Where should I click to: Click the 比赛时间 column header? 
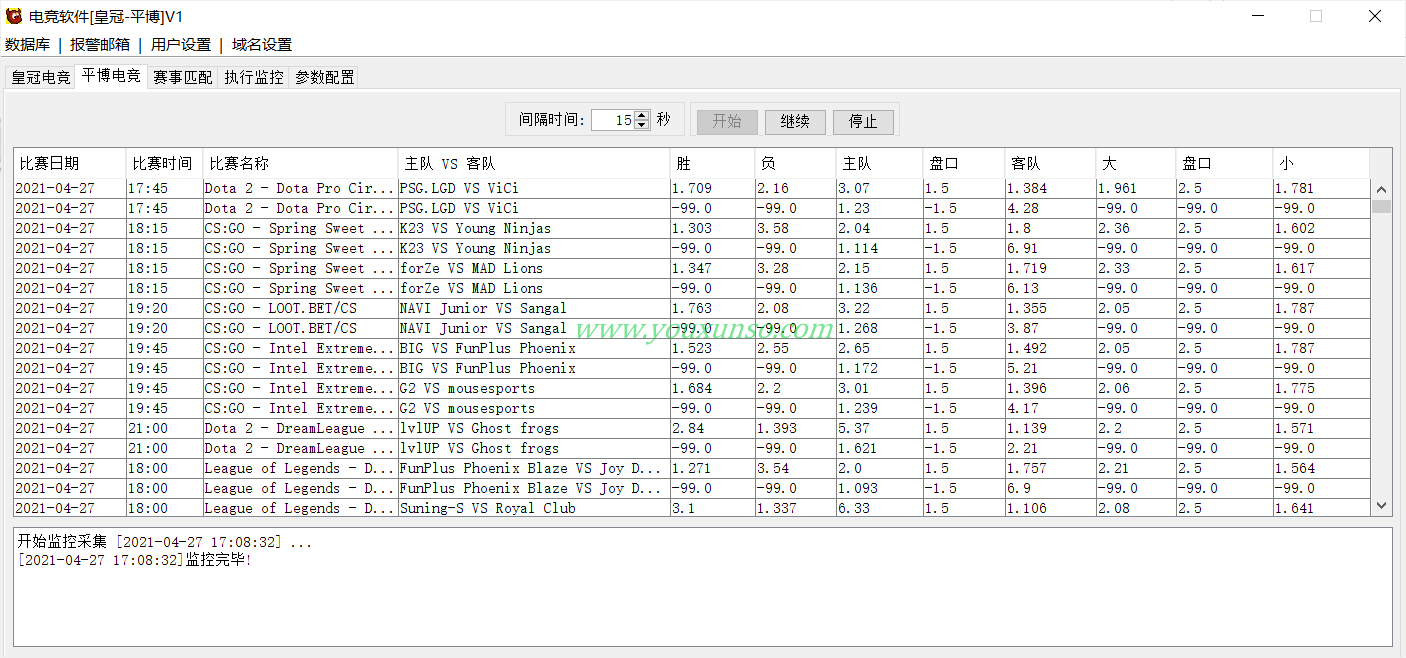(x=165, y=163)
